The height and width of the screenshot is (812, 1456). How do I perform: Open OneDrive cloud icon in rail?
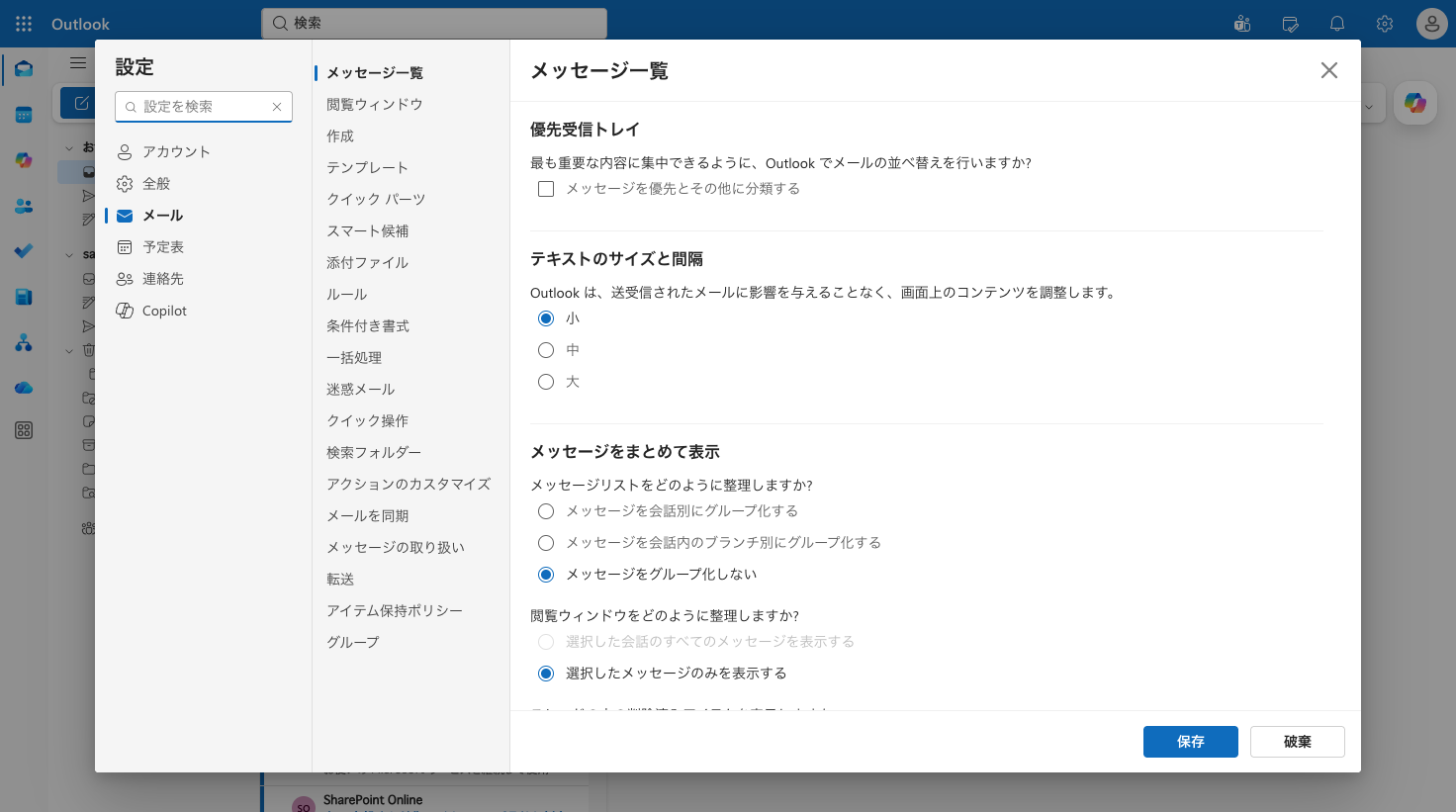24,388
